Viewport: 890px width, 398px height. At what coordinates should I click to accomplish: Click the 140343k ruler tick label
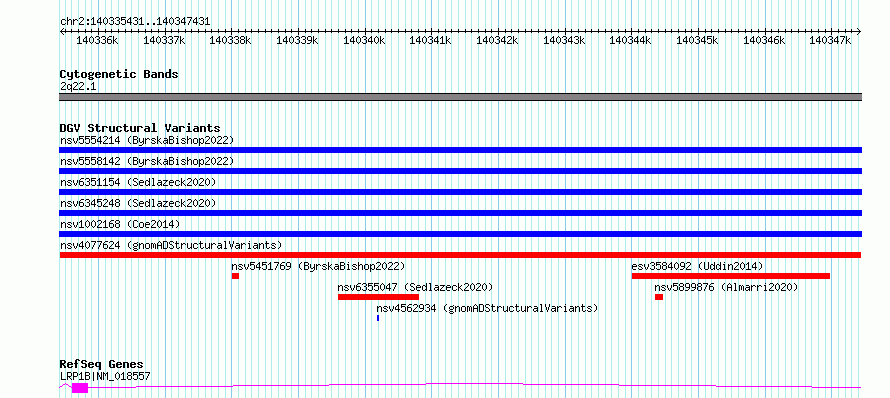tap(564, 40)
